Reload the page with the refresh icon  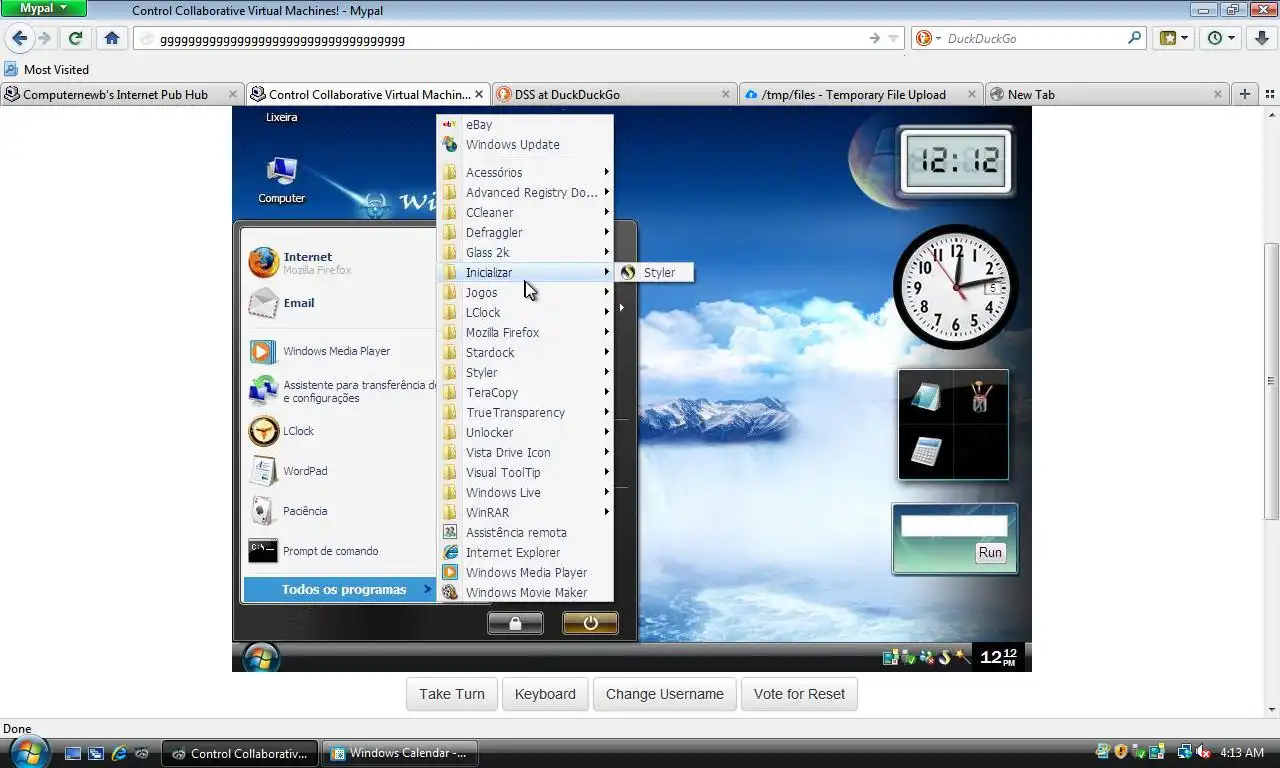coord(75,38)
